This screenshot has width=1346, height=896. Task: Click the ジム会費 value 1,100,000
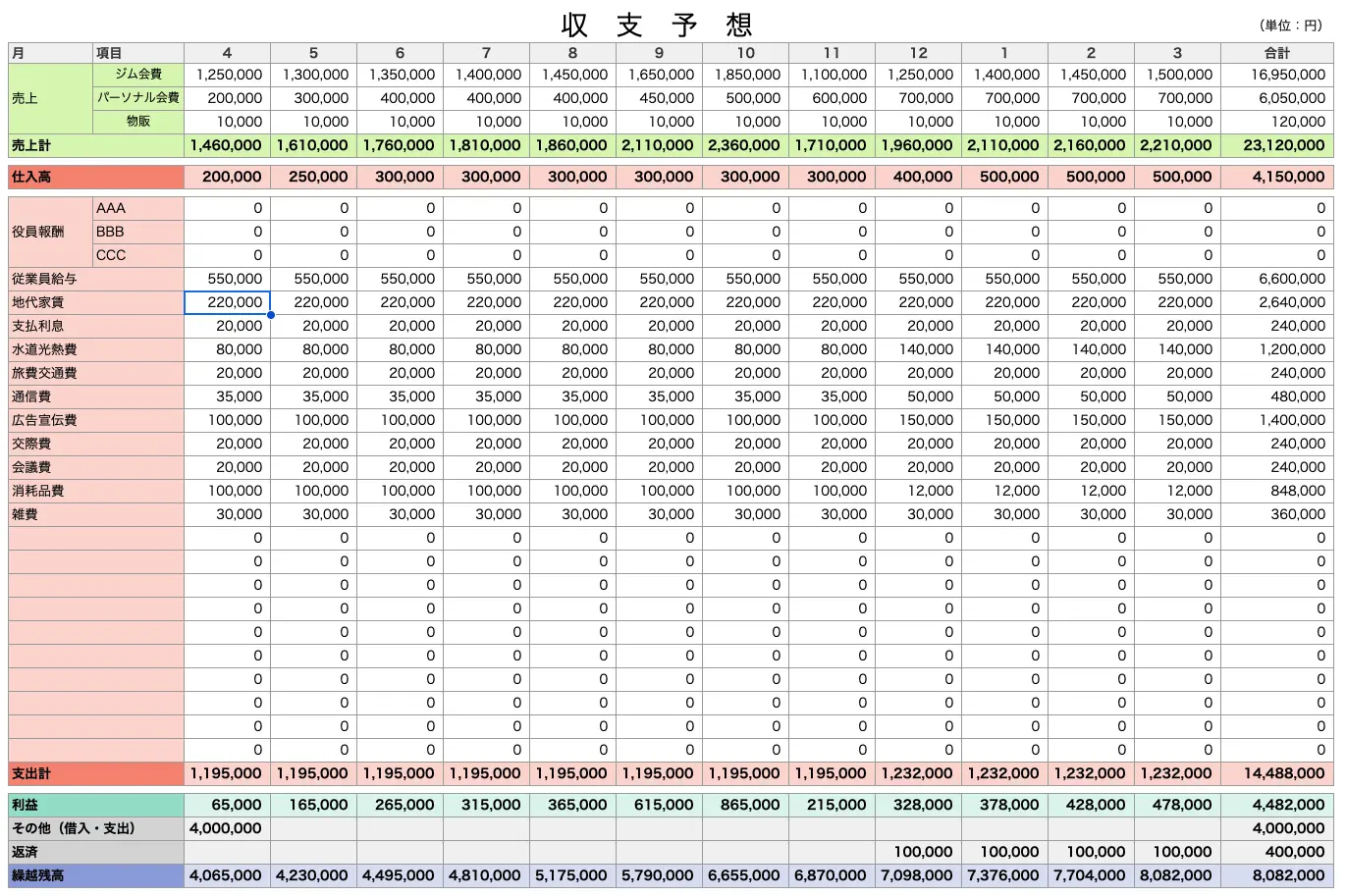[x=832, y=75]
